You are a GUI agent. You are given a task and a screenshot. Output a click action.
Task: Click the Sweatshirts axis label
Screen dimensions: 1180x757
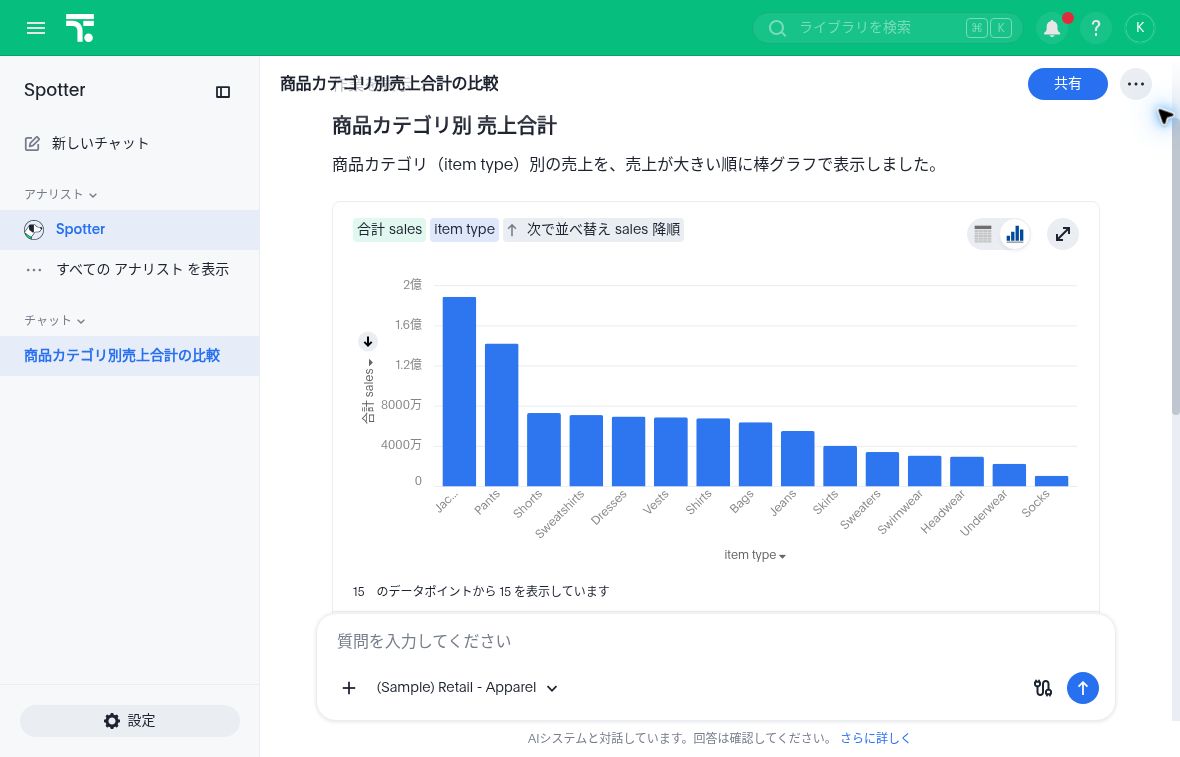560,514
